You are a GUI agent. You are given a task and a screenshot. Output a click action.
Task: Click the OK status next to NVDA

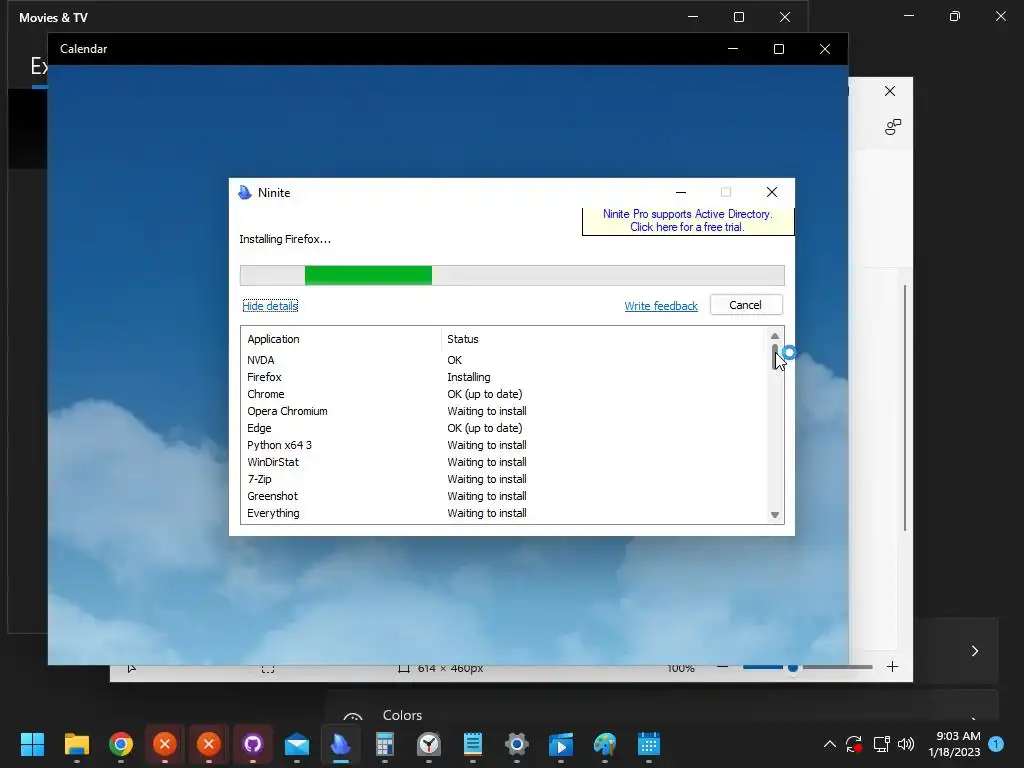455,360
